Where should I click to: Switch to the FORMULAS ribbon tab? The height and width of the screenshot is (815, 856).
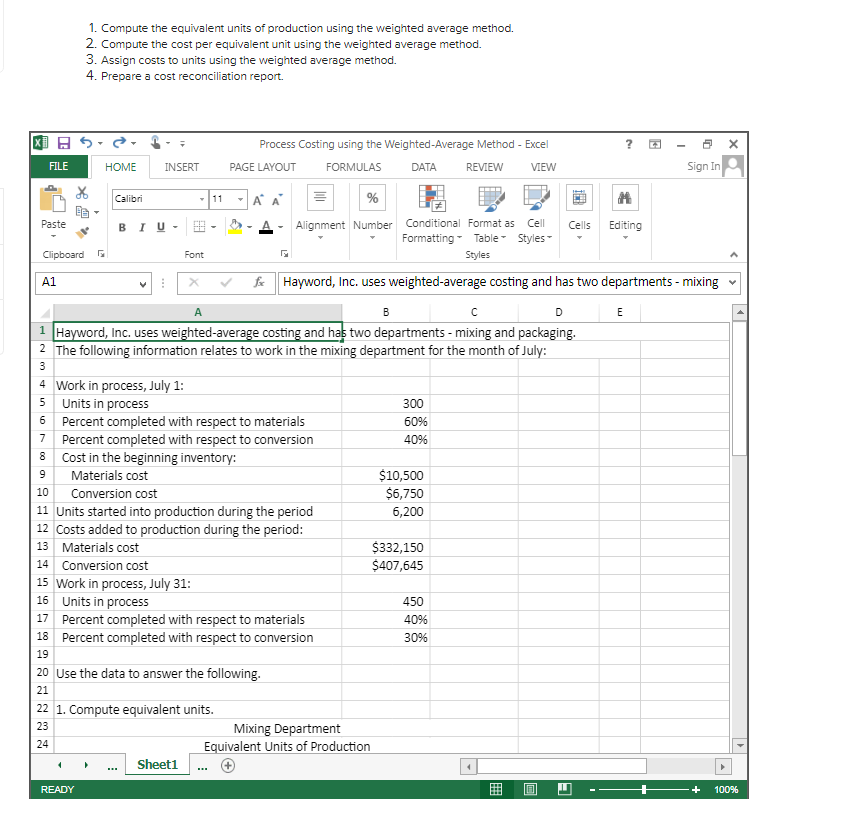(353, 167)
